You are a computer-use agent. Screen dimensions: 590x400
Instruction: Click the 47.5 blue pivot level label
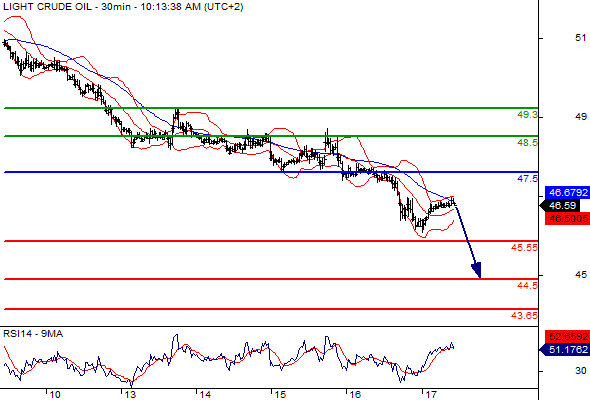click(x=527, y=179)
